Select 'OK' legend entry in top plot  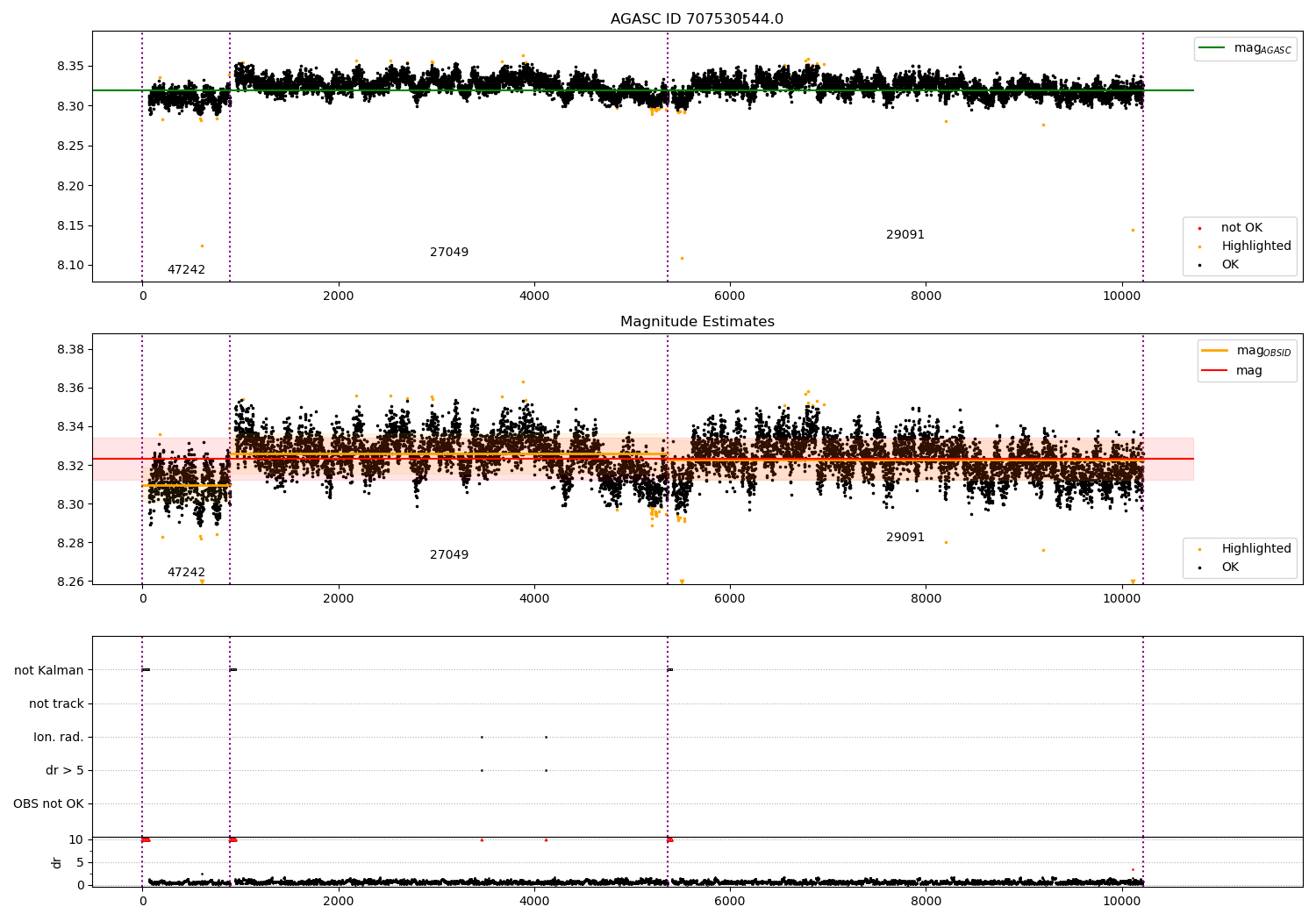tap(1230, 265)
